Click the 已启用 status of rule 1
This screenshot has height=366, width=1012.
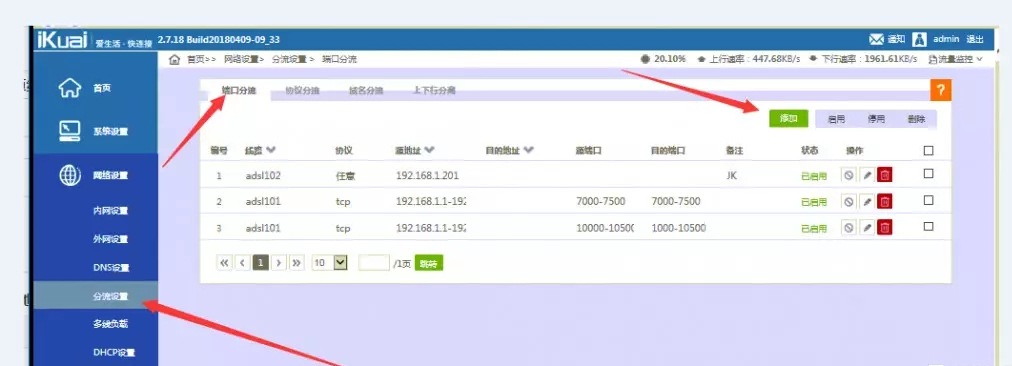[814, 176]
